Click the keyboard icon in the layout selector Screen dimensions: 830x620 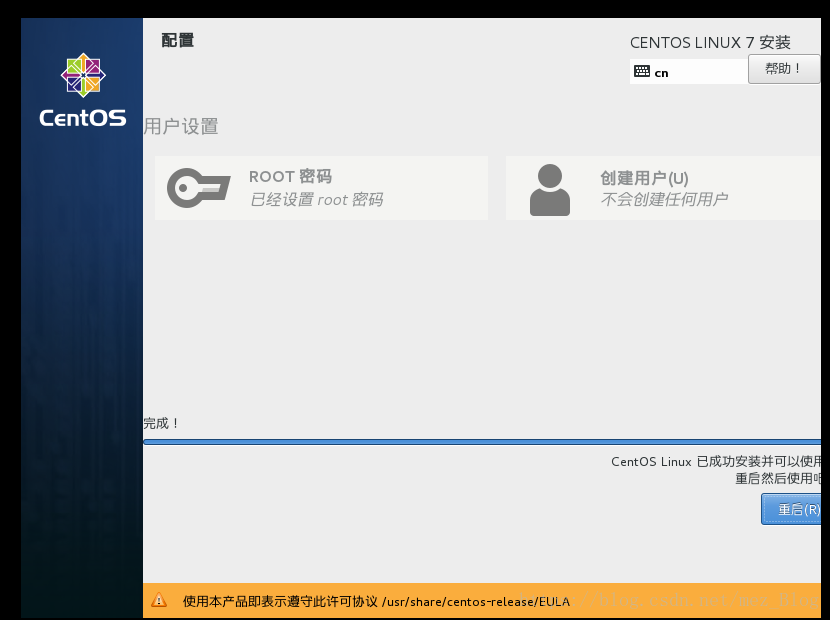640,71
